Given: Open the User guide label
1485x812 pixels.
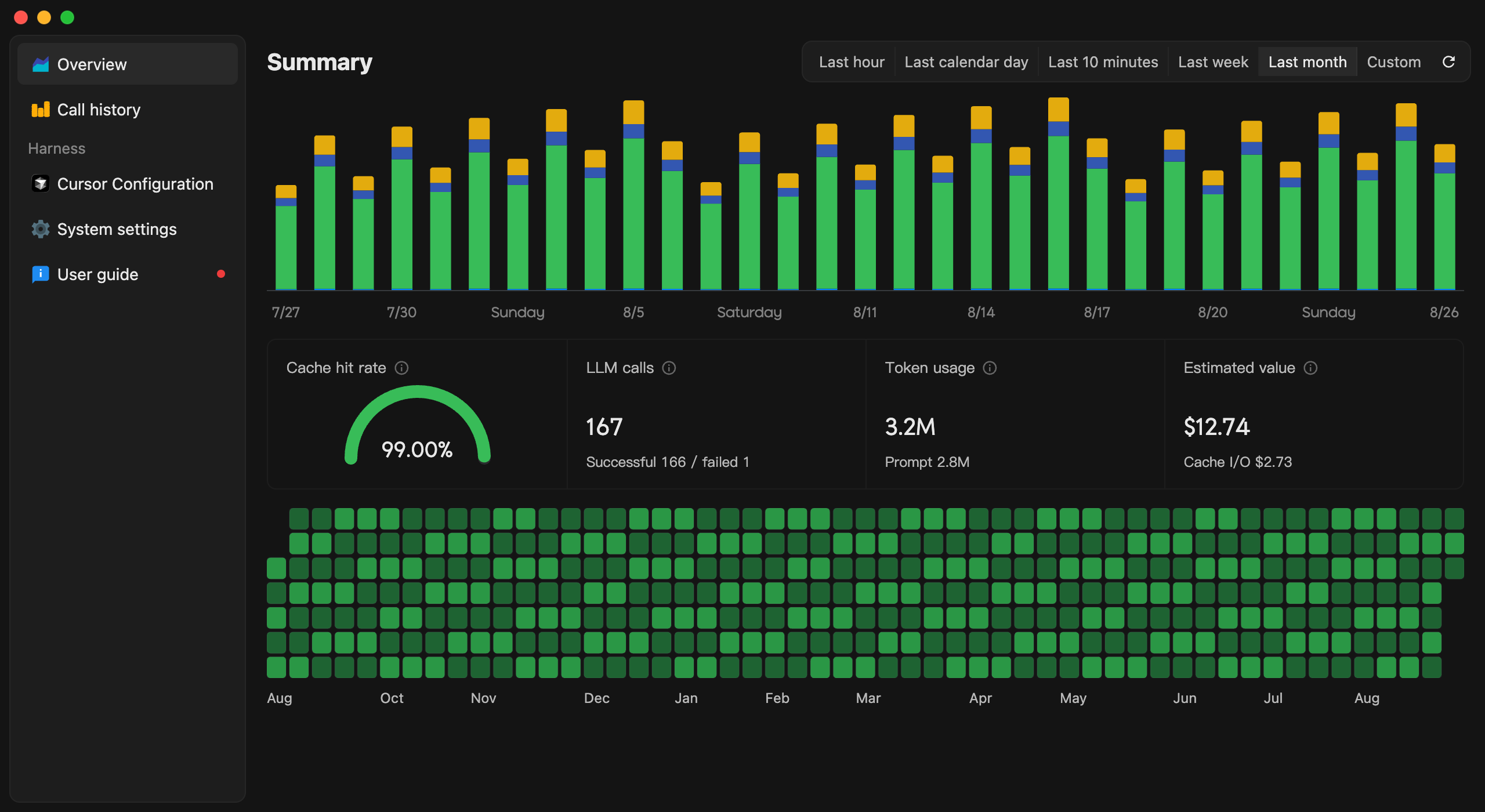Looking at the screenshot, I should [97, 274].
